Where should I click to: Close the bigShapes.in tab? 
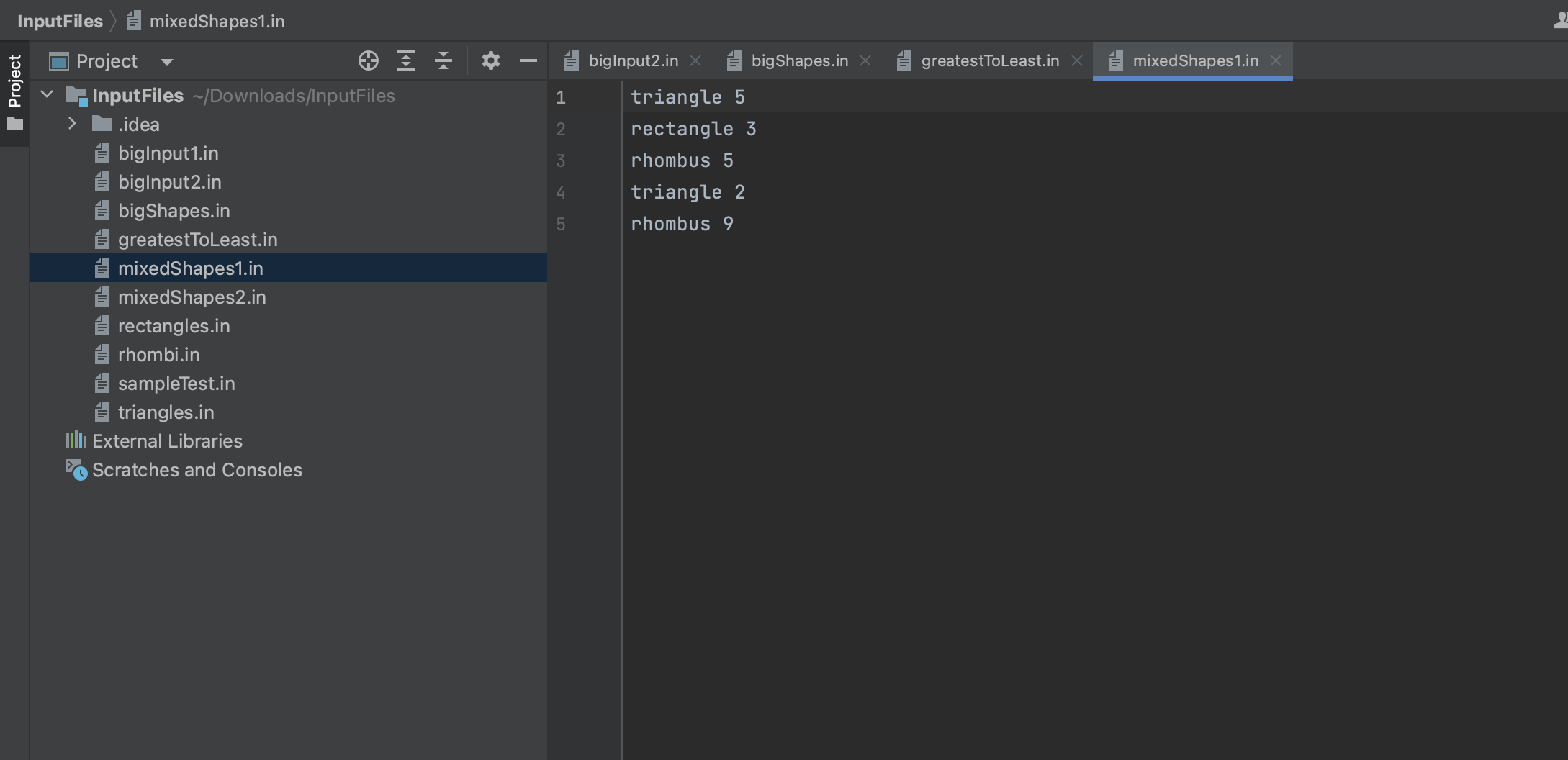tap(865, 60)
